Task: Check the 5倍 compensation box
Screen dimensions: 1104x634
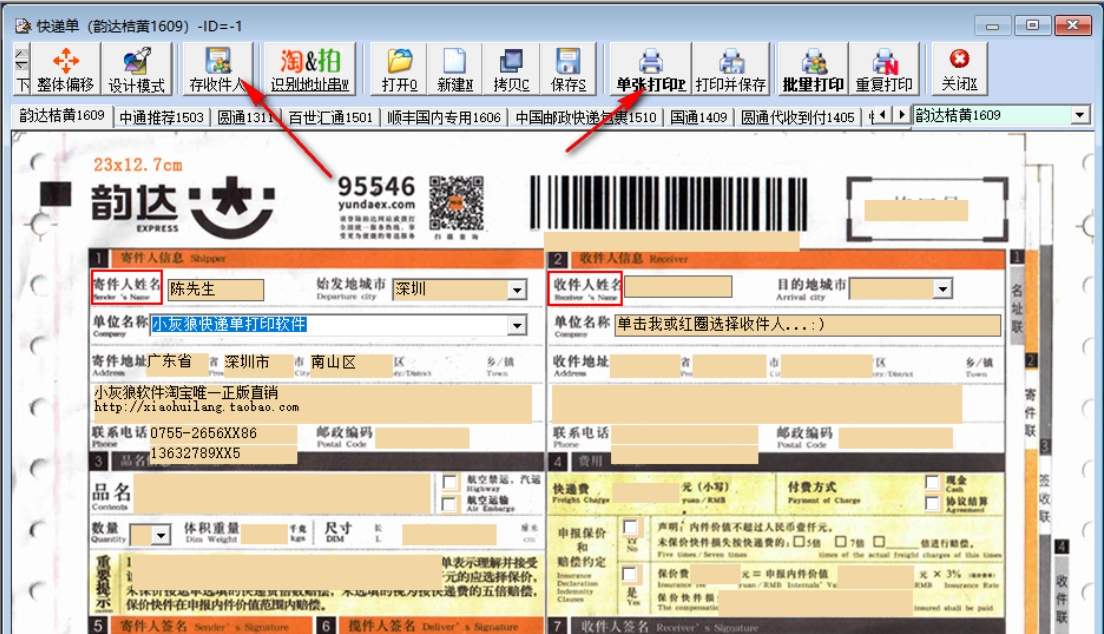Action: (798, 542)
